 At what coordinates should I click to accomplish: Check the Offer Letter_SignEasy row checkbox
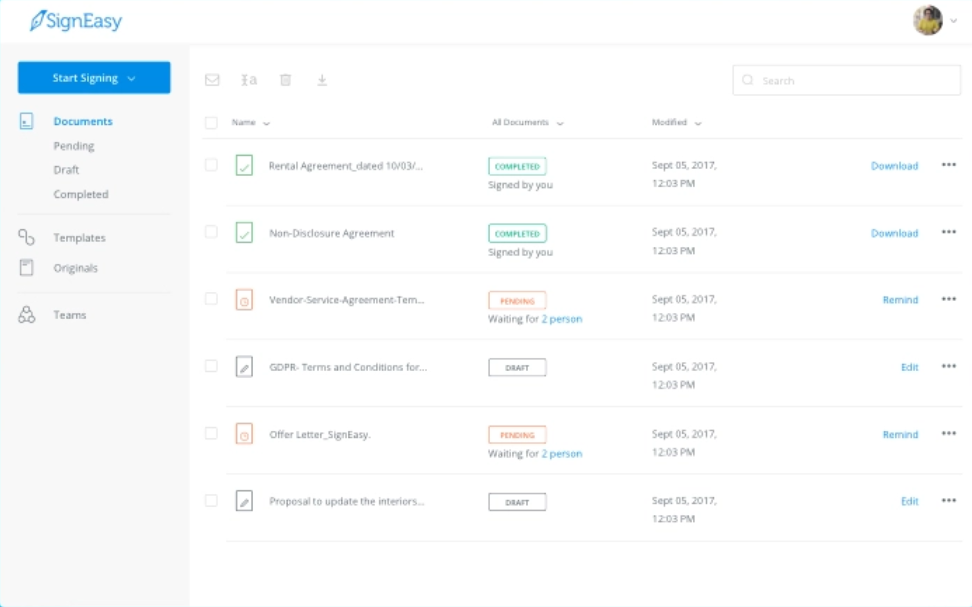pyautogui.click(x=211, y=433)
